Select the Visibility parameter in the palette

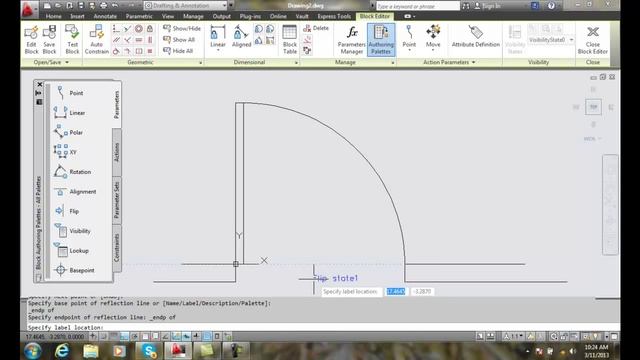(x=73, y=231)
